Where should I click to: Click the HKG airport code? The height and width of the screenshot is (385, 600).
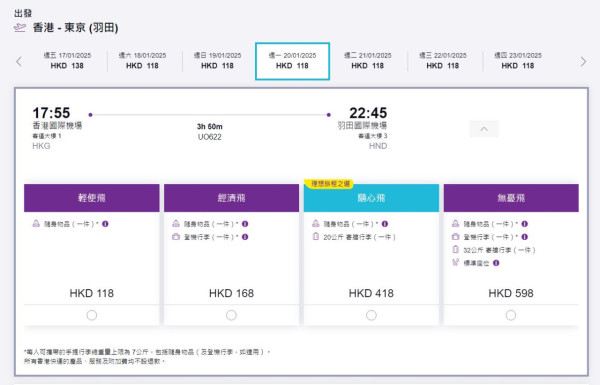pyautogui.click(x=41, y=146)
